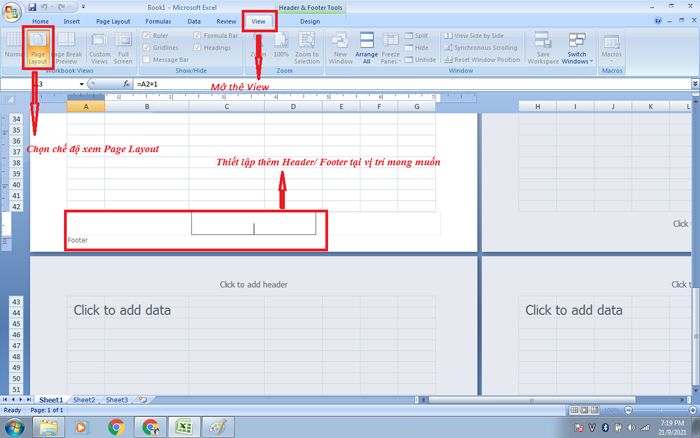Hide the current window
This screenshot has width=700, height=438.
416,48
